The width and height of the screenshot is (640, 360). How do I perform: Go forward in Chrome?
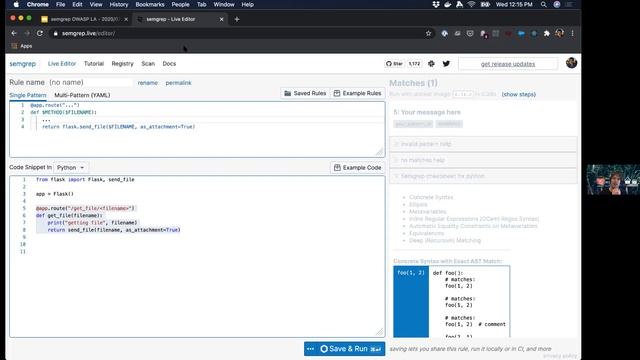27,33
